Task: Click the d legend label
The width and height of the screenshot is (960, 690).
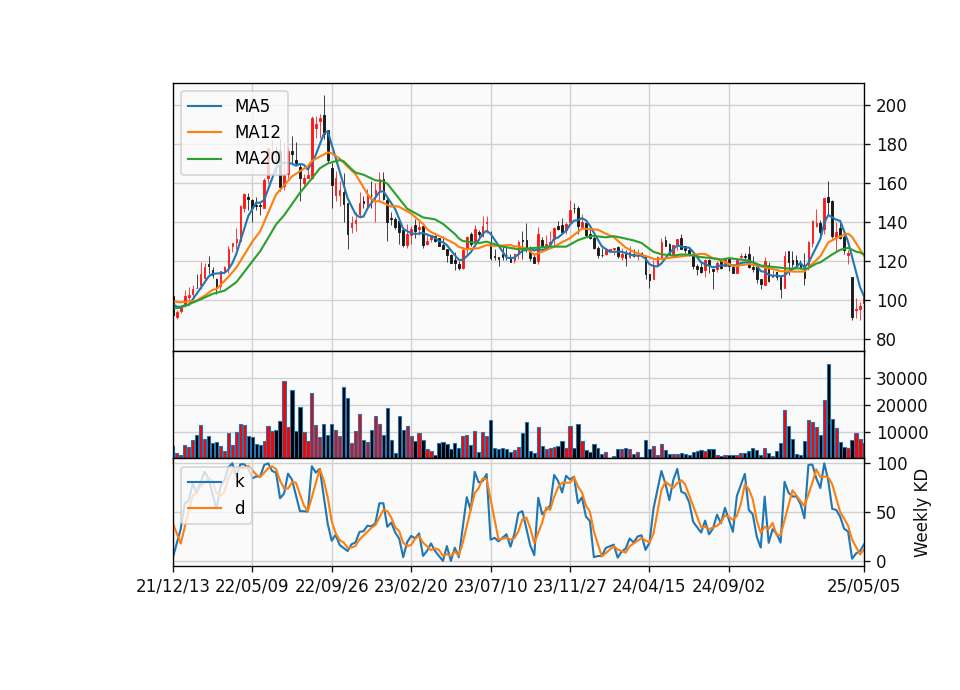Action: [x=239, y=508]
